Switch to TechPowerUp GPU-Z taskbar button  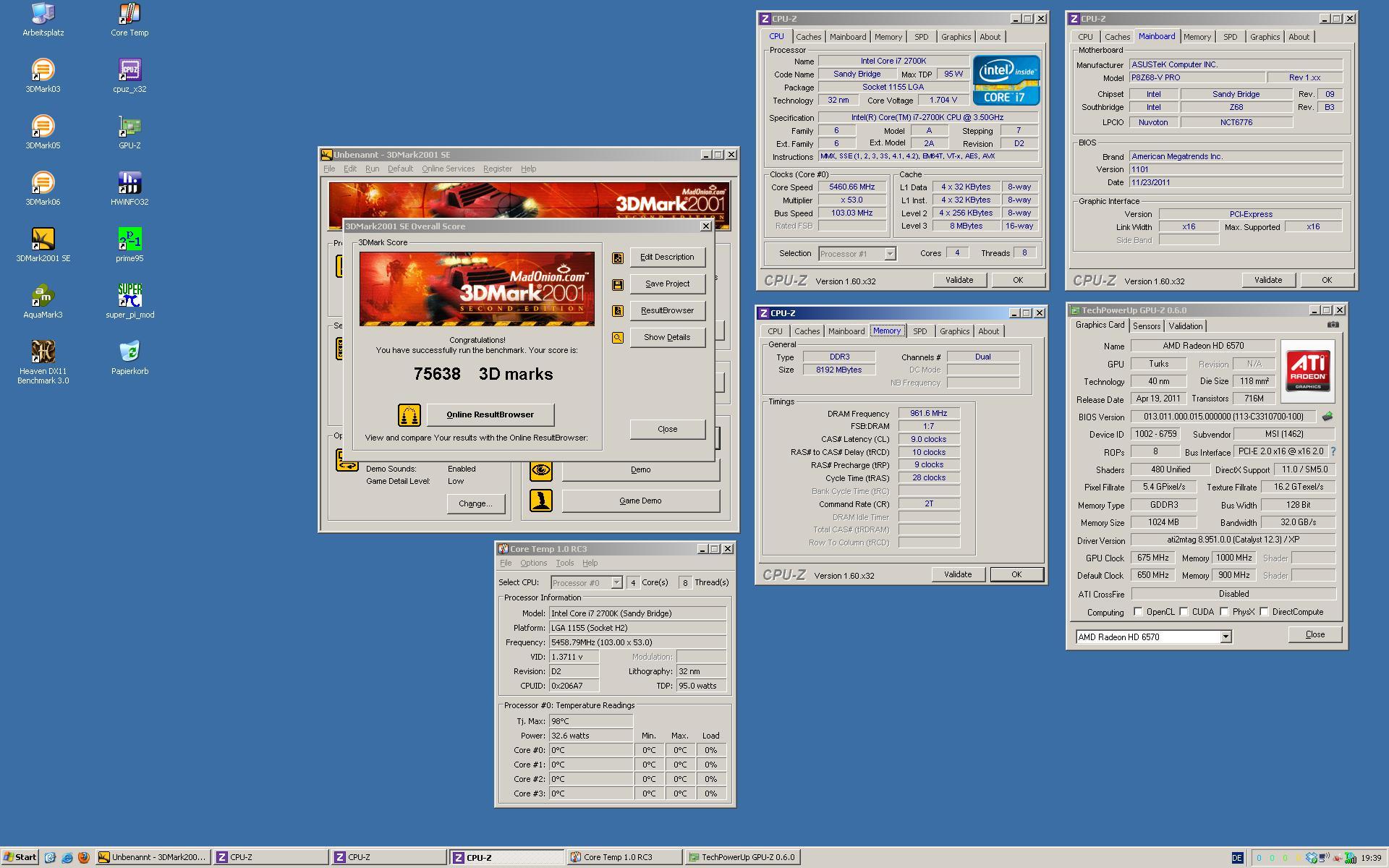743,858
